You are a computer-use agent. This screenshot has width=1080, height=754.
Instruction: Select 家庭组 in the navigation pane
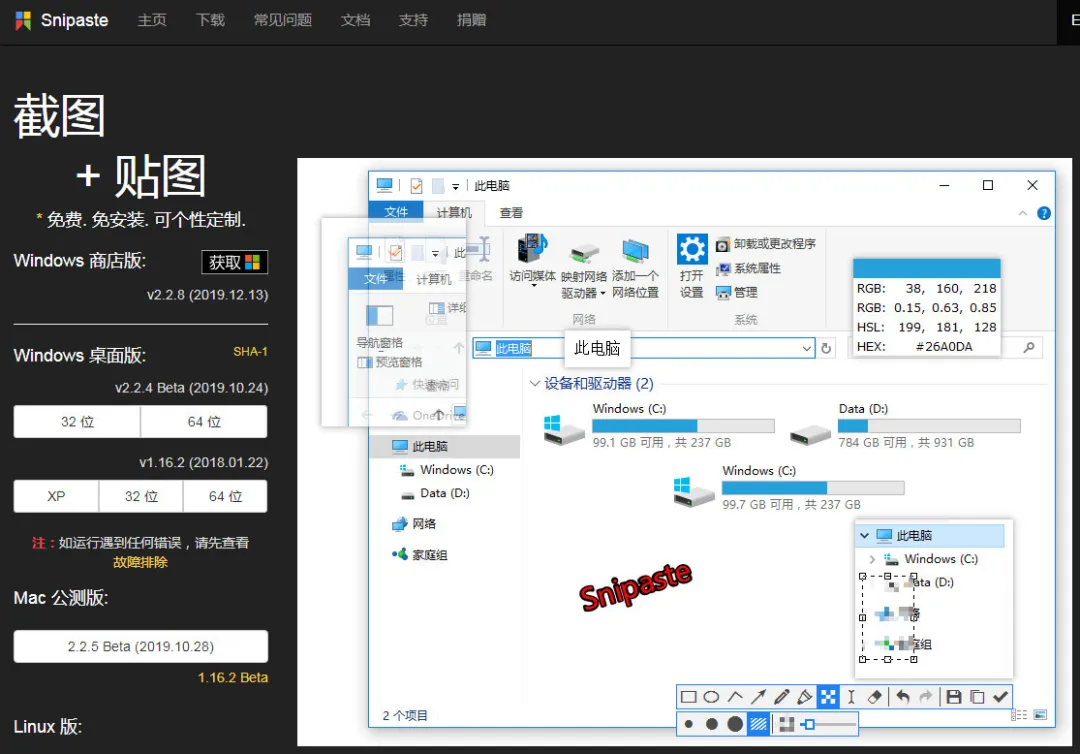(x=420, y=555)
